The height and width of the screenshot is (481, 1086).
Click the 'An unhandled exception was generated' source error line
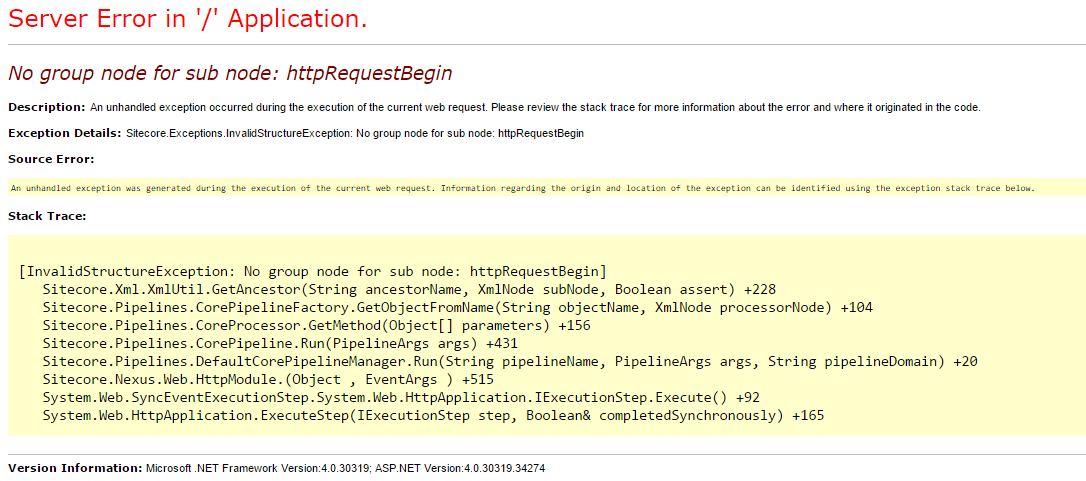click(x=523, y=188)
